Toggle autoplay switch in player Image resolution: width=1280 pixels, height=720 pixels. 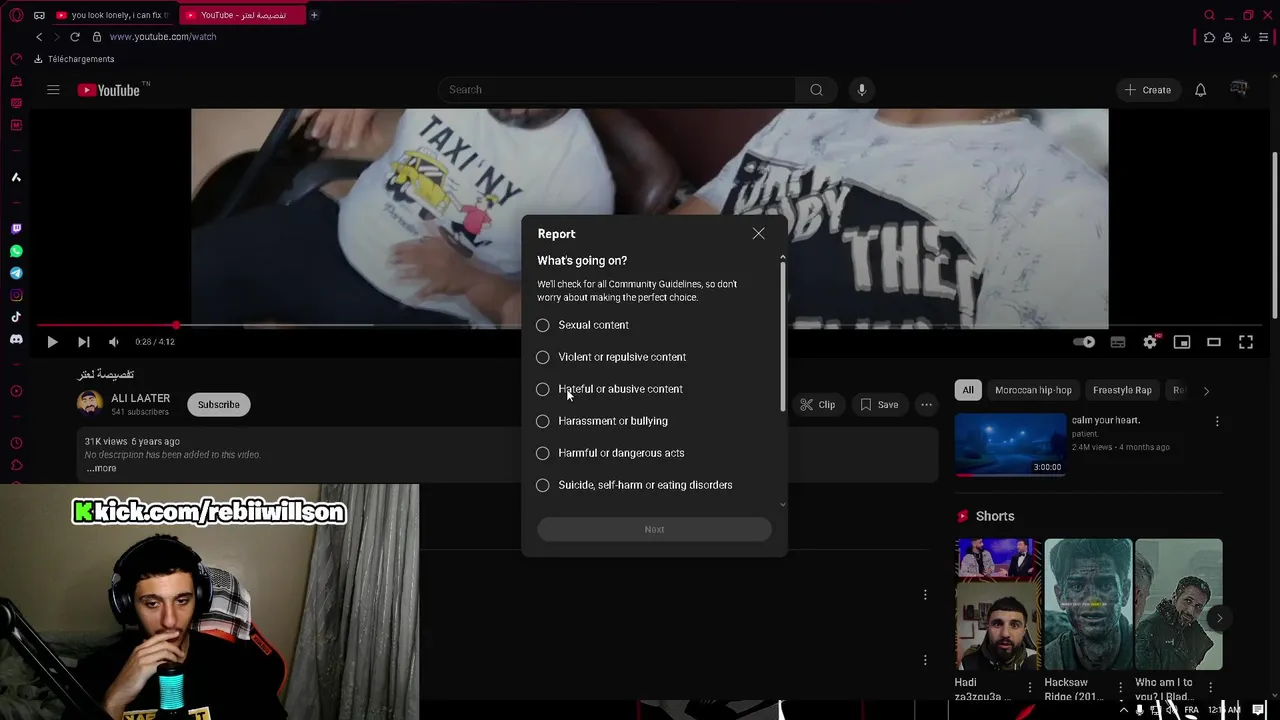click(1084, 342)
